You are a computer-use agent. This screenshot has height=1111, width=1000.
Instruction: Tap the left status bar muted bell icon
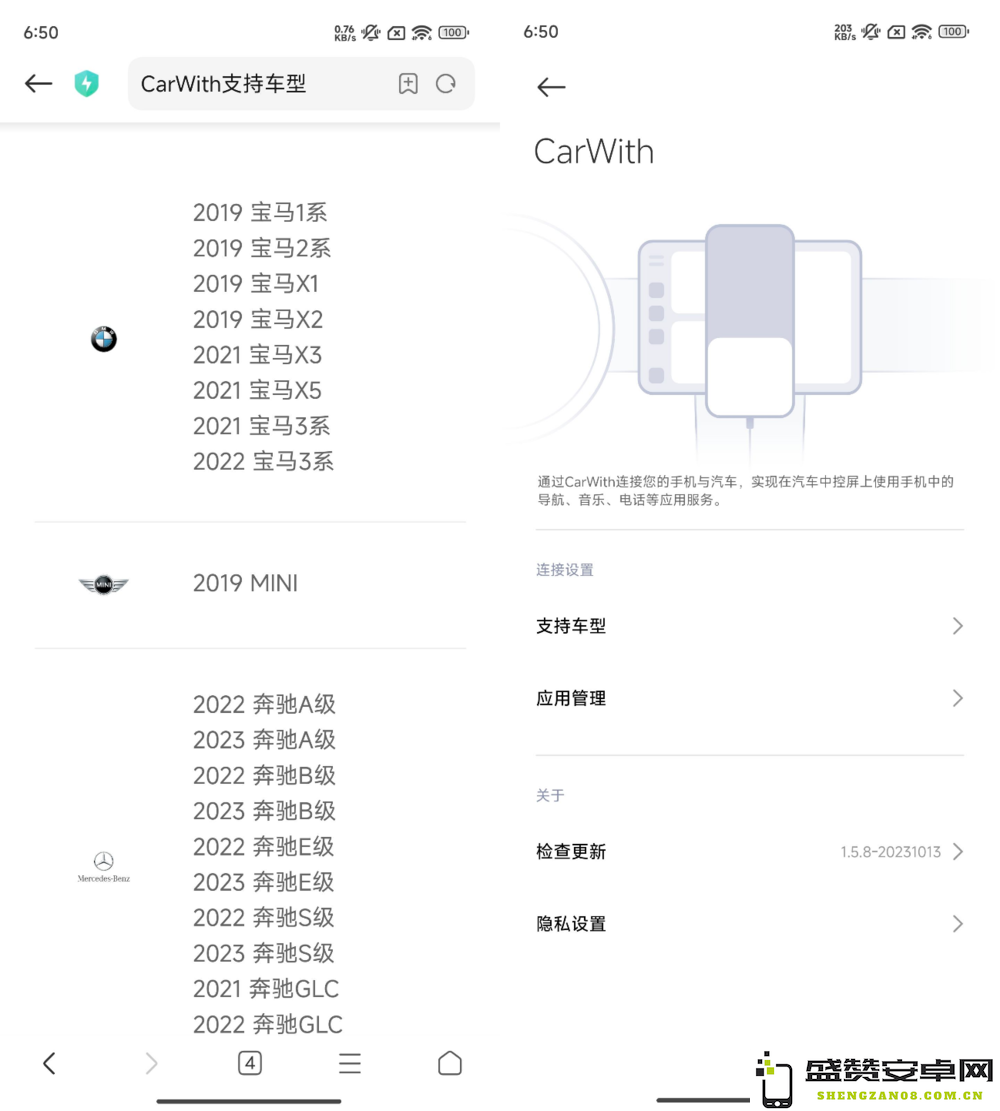point(371,33)
